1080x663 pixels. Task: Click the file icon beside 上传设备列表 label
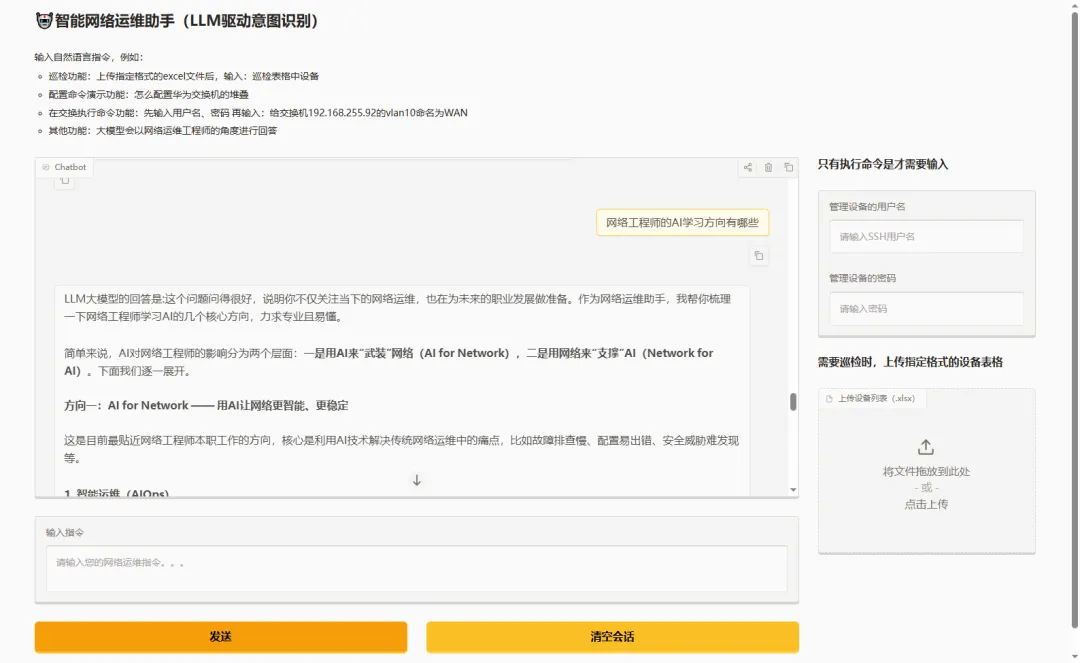coord(829,399)
